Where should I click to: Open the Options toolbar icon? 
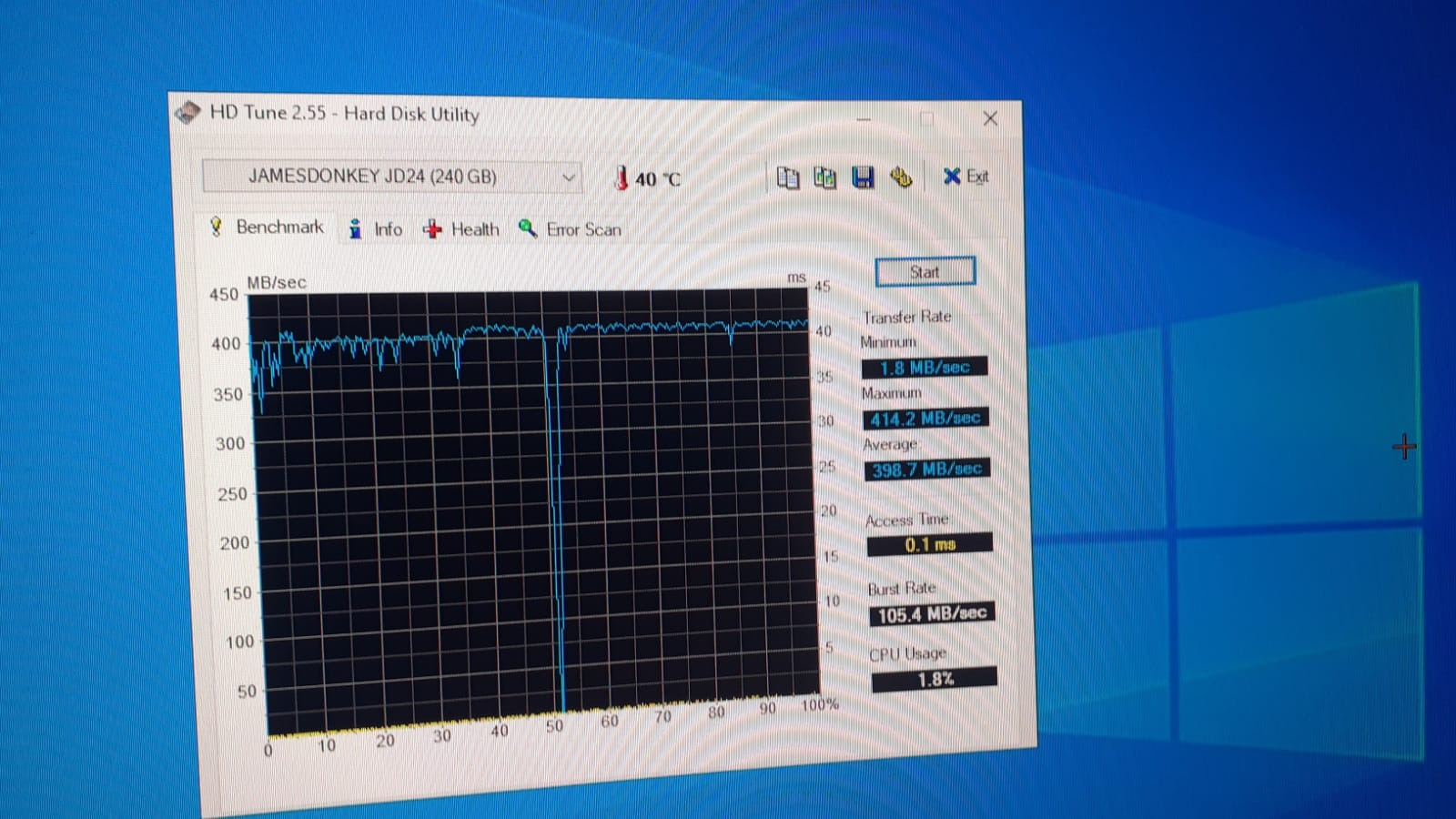coord(901,177)
